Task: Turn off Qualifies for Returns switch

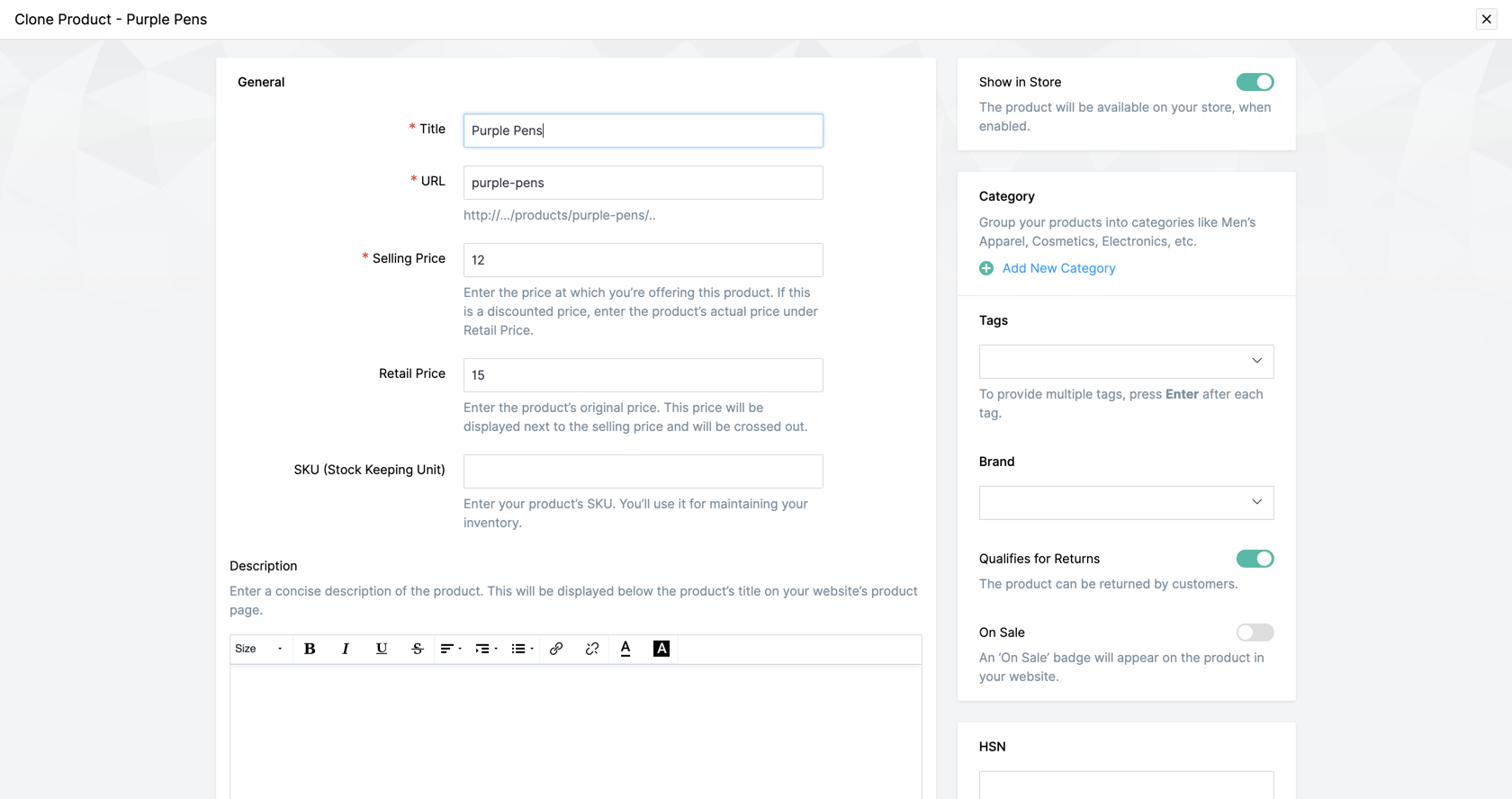Action: [x=1255, y=559]
